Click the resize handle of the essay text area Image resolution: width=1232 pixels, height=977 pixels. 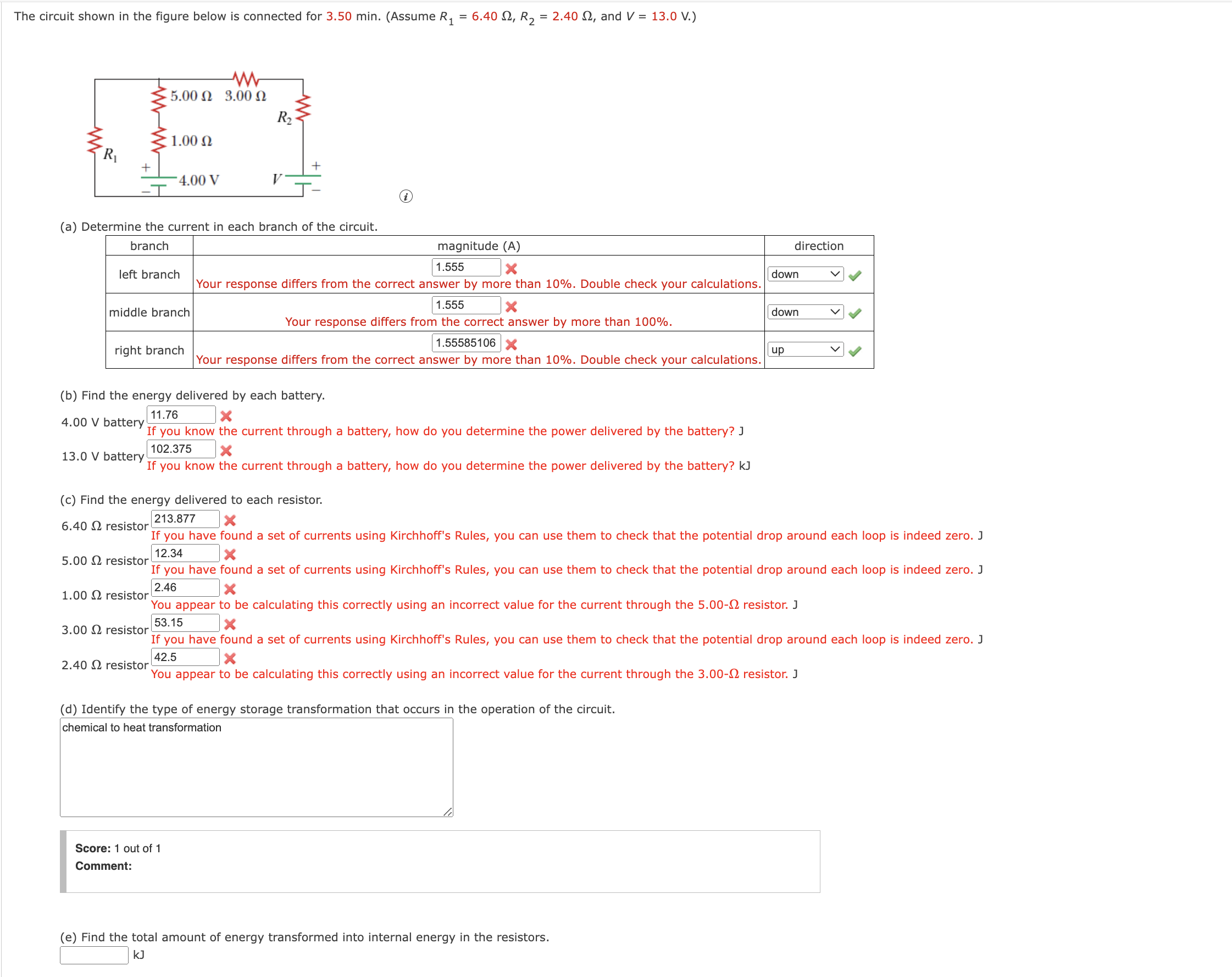coord(448,811)
